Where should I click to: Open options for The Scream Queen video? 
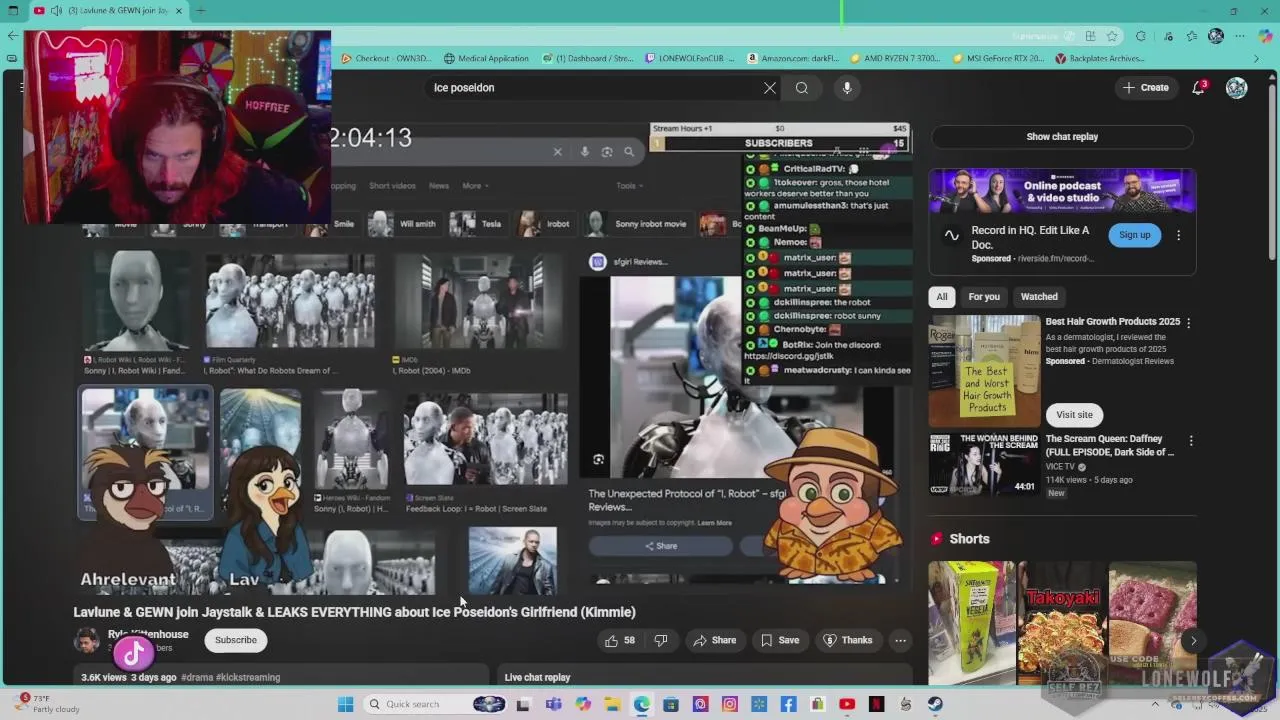pyautogui.click(x=1191, y=441)
